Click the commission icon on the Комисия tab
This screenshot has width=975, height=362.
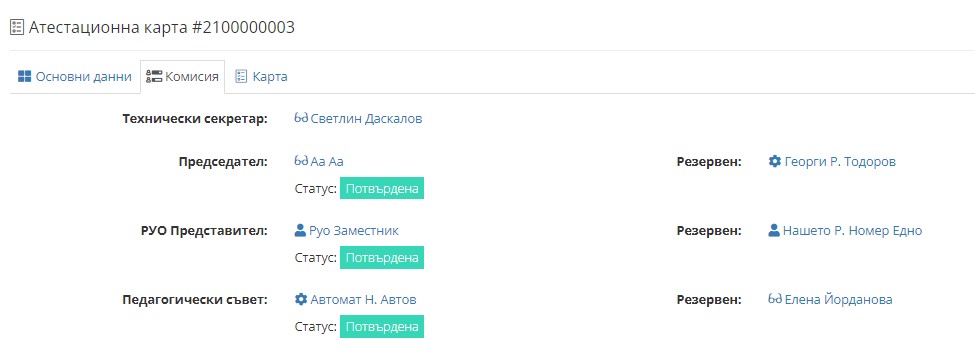[x=154, y=77]
